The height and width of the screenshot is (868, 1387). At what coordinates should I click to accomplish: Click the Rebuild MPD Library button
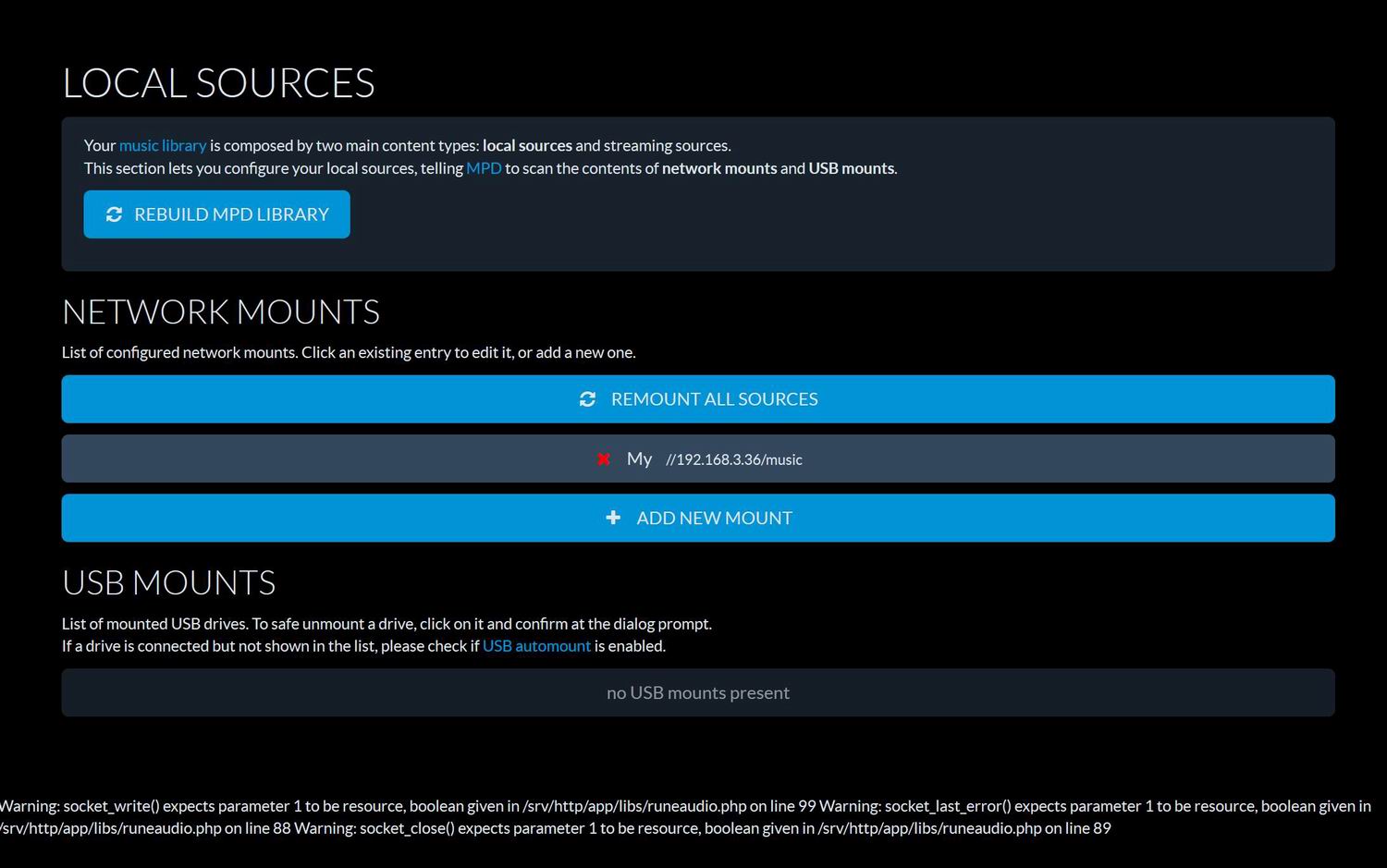click(216, 214)
